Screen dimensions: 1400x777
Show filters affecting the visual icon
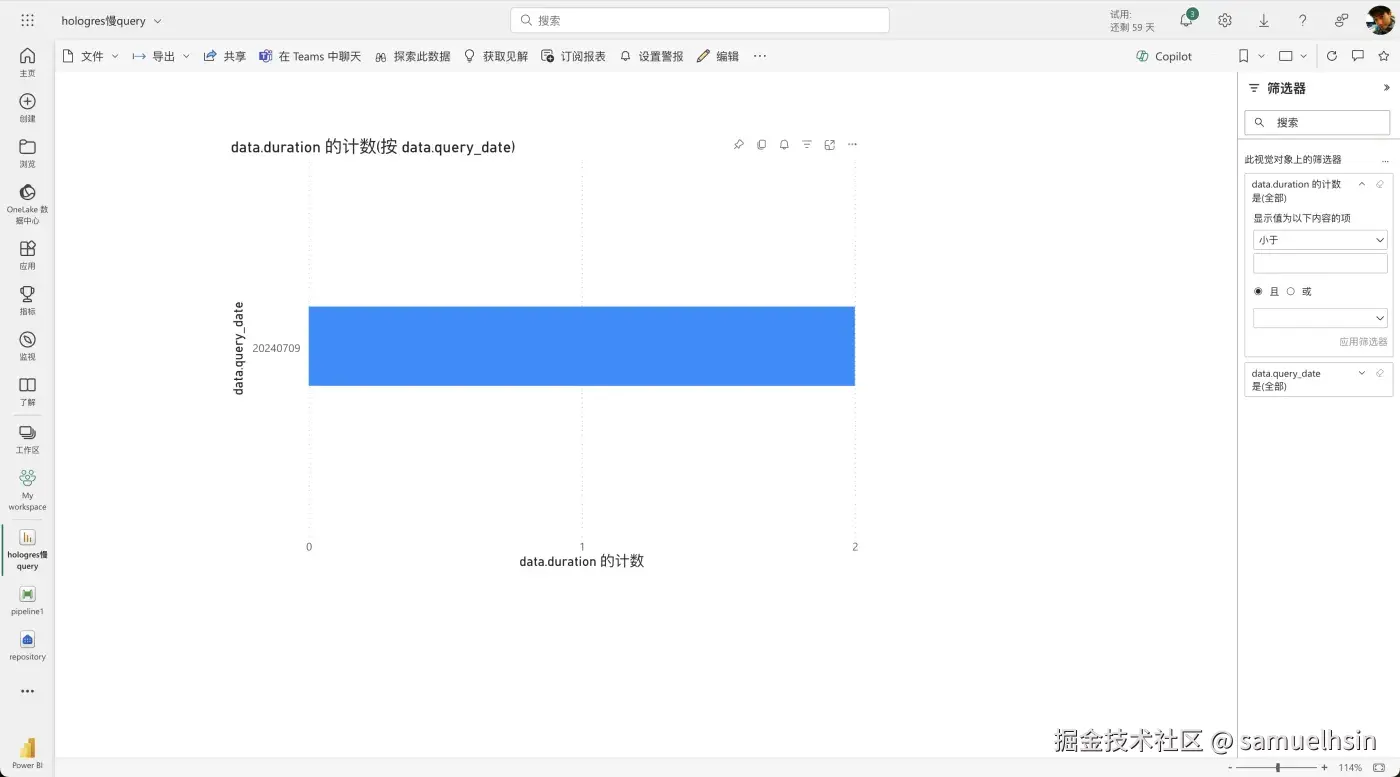click(x=807, y=145)
